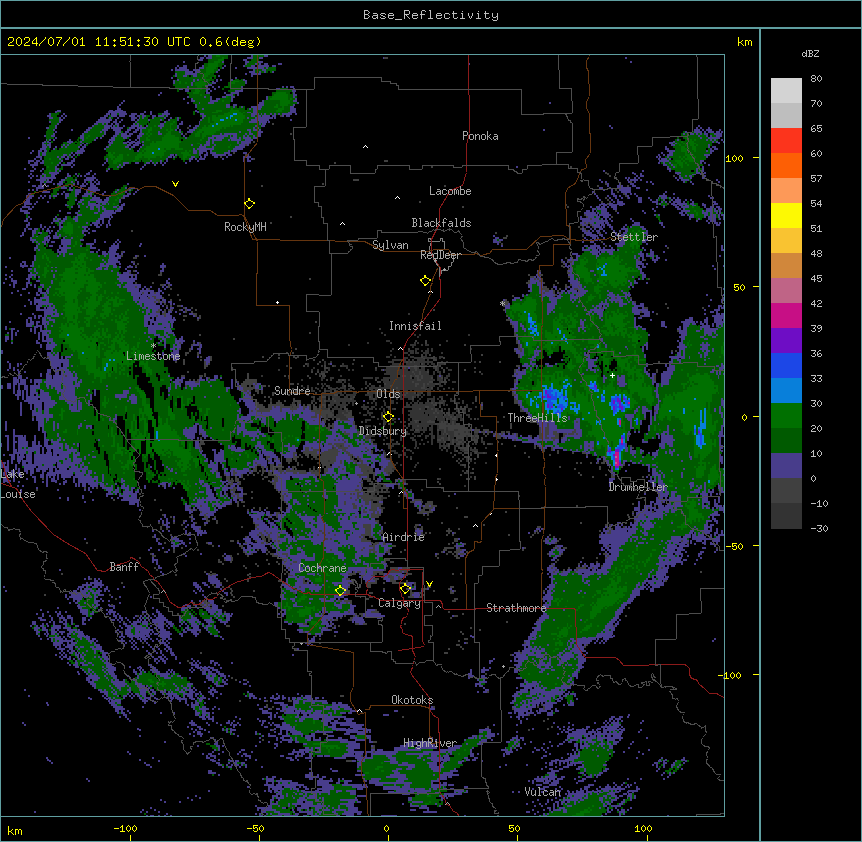Click the -50 tick on the bottom km axis
This screenshot has height=842, width=862.
click(255, 828)
